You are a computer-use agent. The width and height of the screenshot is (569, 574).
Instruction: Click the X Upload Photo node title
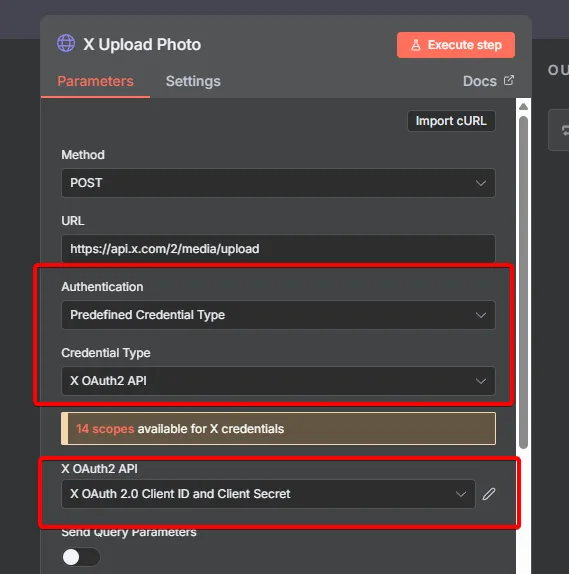pos(142,44)
